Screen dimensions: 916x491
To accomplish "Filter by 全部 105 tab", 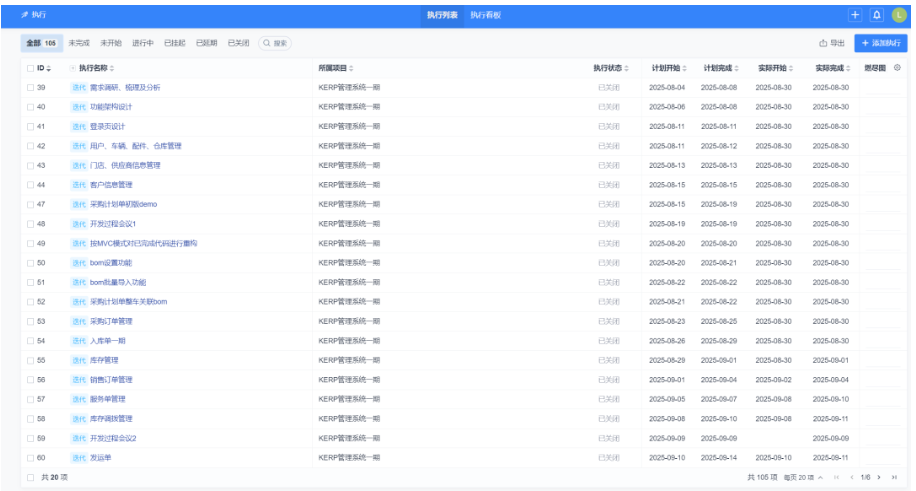I will tap(41, 43).
